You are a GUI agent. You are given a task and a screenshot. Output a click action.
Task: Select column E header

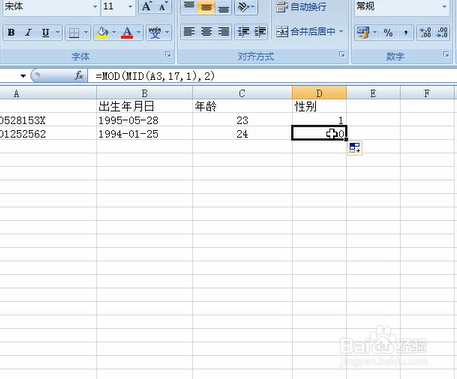pyautogui.click(x=373, y=93)
